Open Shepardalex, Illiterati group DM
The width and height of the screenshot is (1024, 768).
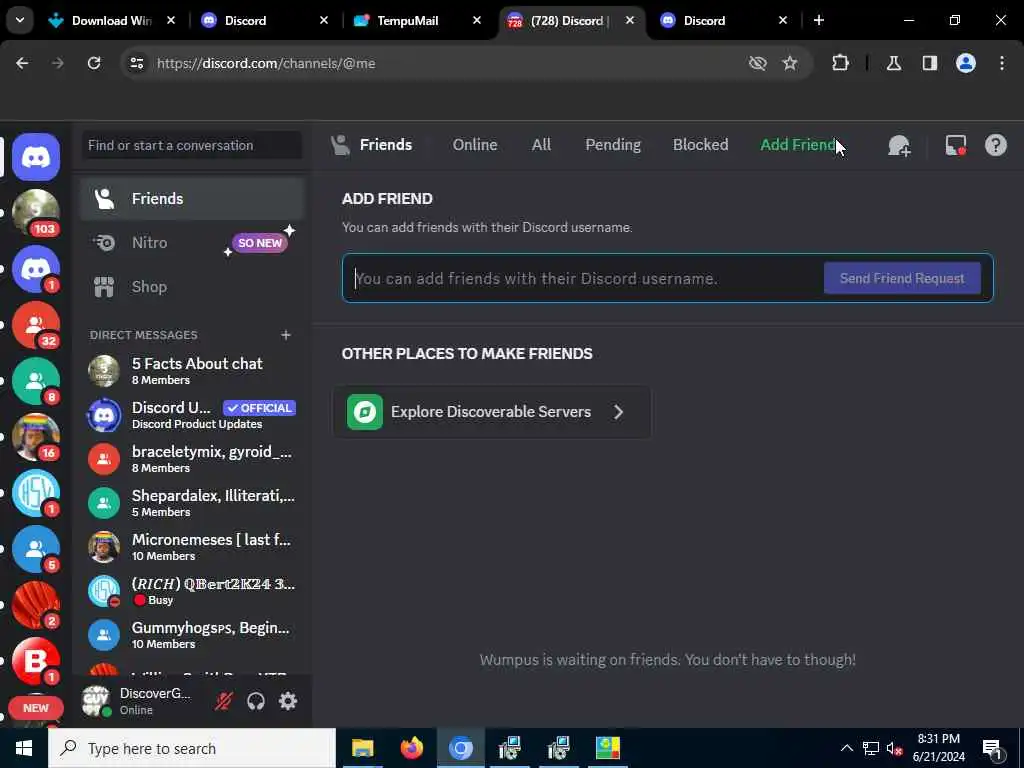pyautogui.click(x=192, y=504)
